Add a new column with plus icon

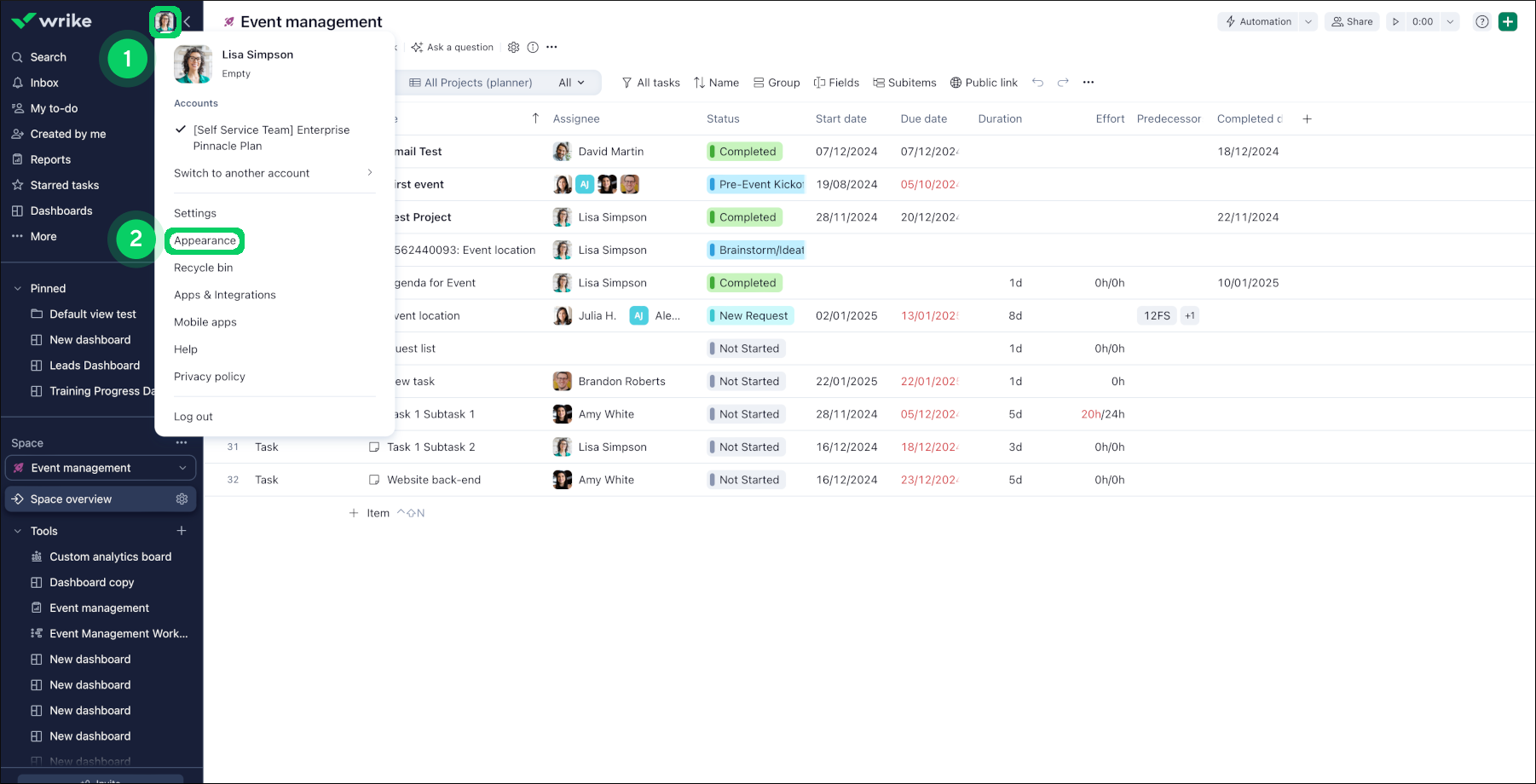[x=1307, y=119]
